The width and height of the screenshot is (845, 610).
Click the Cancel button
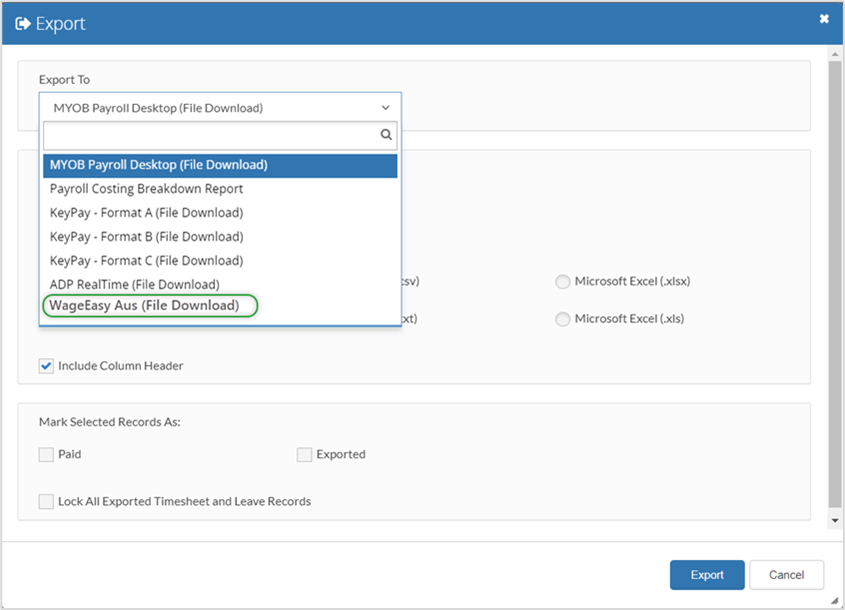(x=786, y=575)
